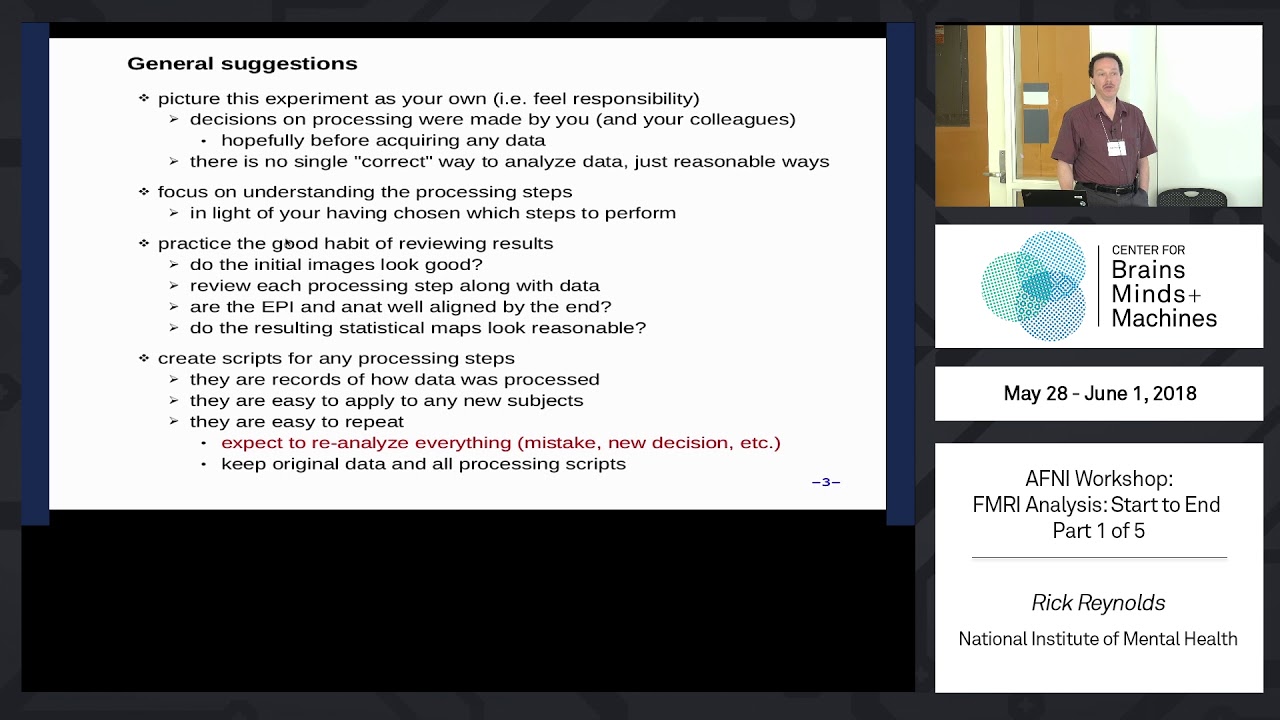Click the 'May 28 - June 1, 2018' date panel
Screen dimensions: 1280x720
(1099, 393)
